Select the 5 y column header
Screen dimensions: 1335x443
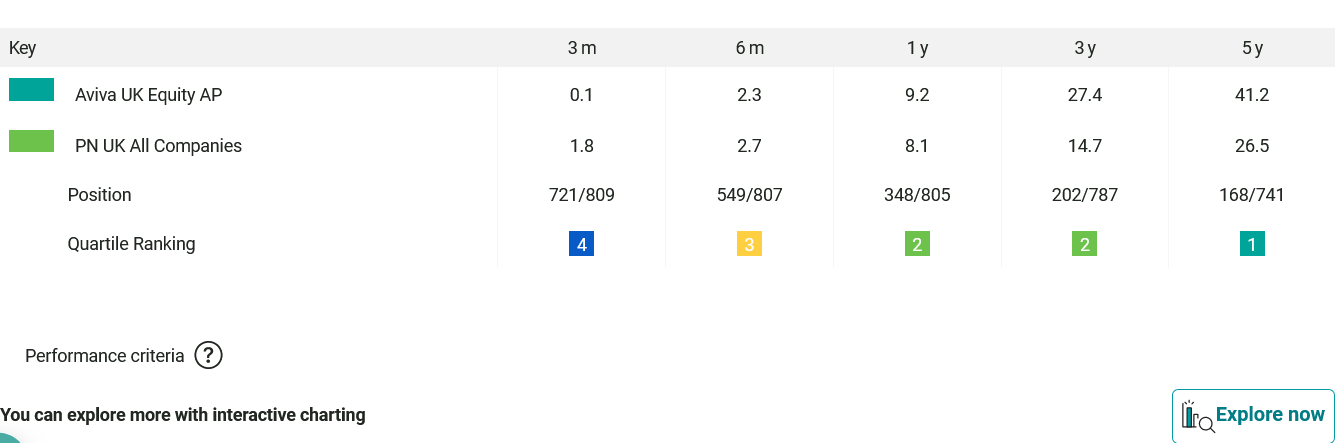[x=1252, y=48]
